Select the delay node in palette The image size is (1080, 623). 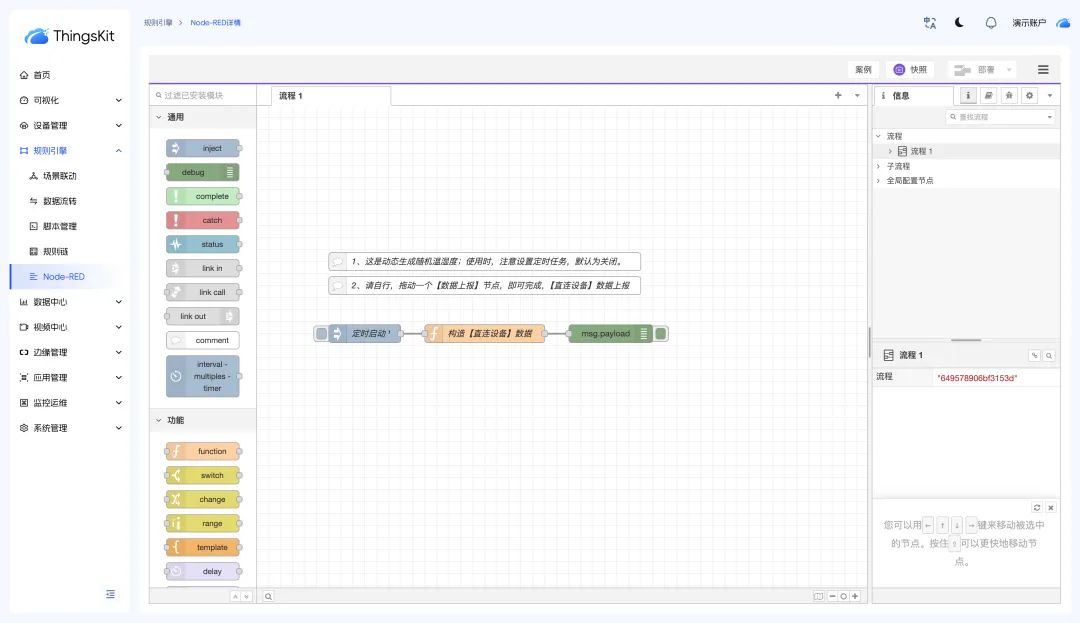[x=203, y=571]
